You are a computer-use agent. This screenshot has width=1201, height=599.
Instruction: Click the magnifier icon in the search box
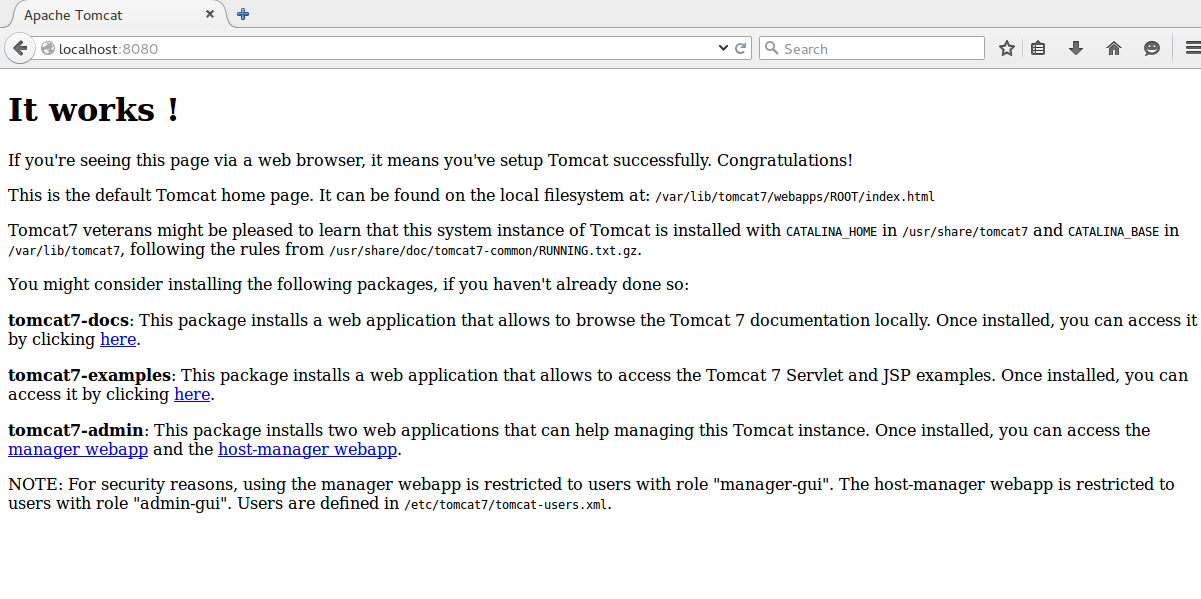(x=771, y=48)
